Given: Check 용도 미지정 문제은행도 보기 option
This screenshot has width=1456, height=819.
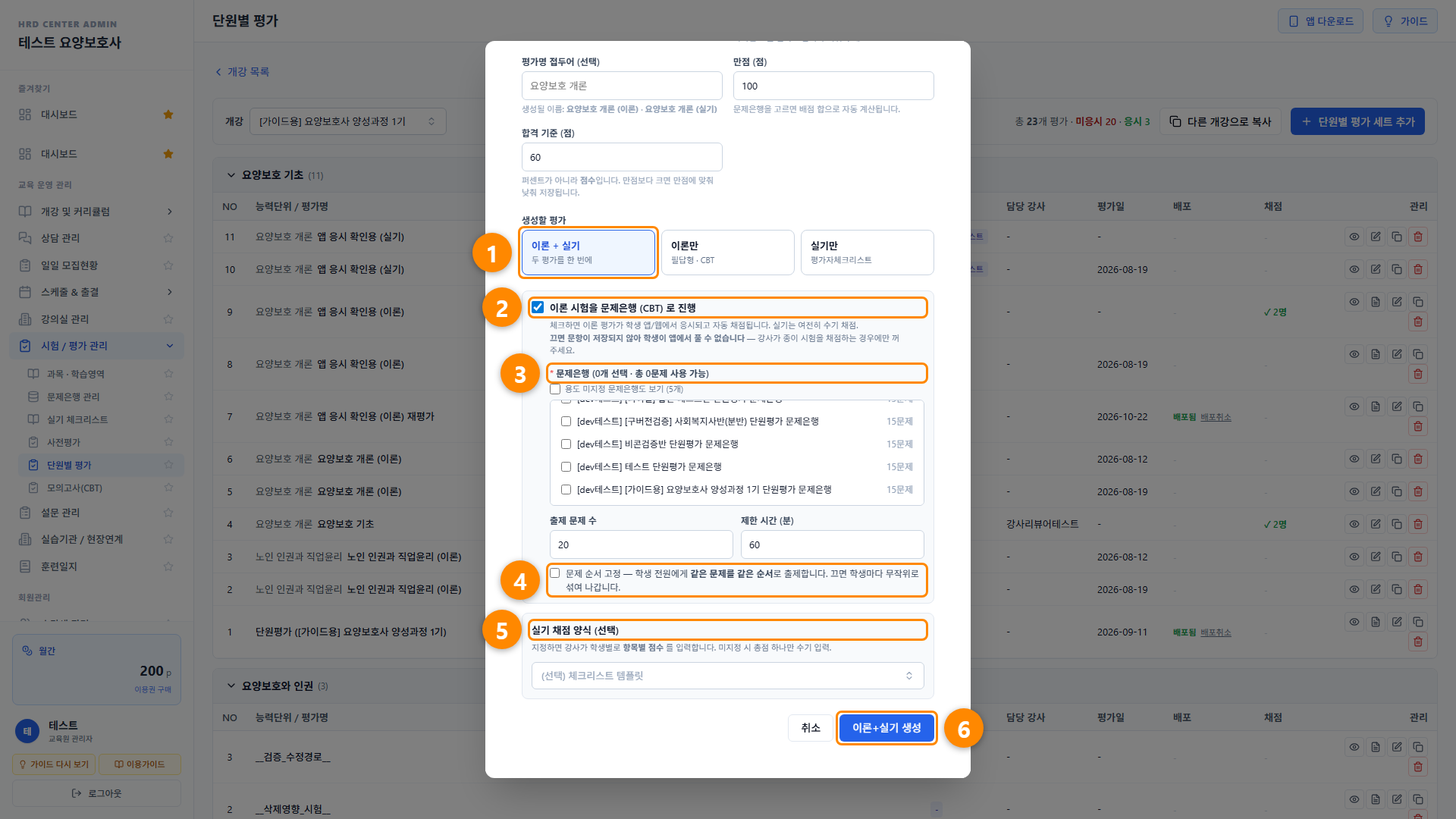Looking at the screenshot, I should pyautogui.click(x=555, y=389).
